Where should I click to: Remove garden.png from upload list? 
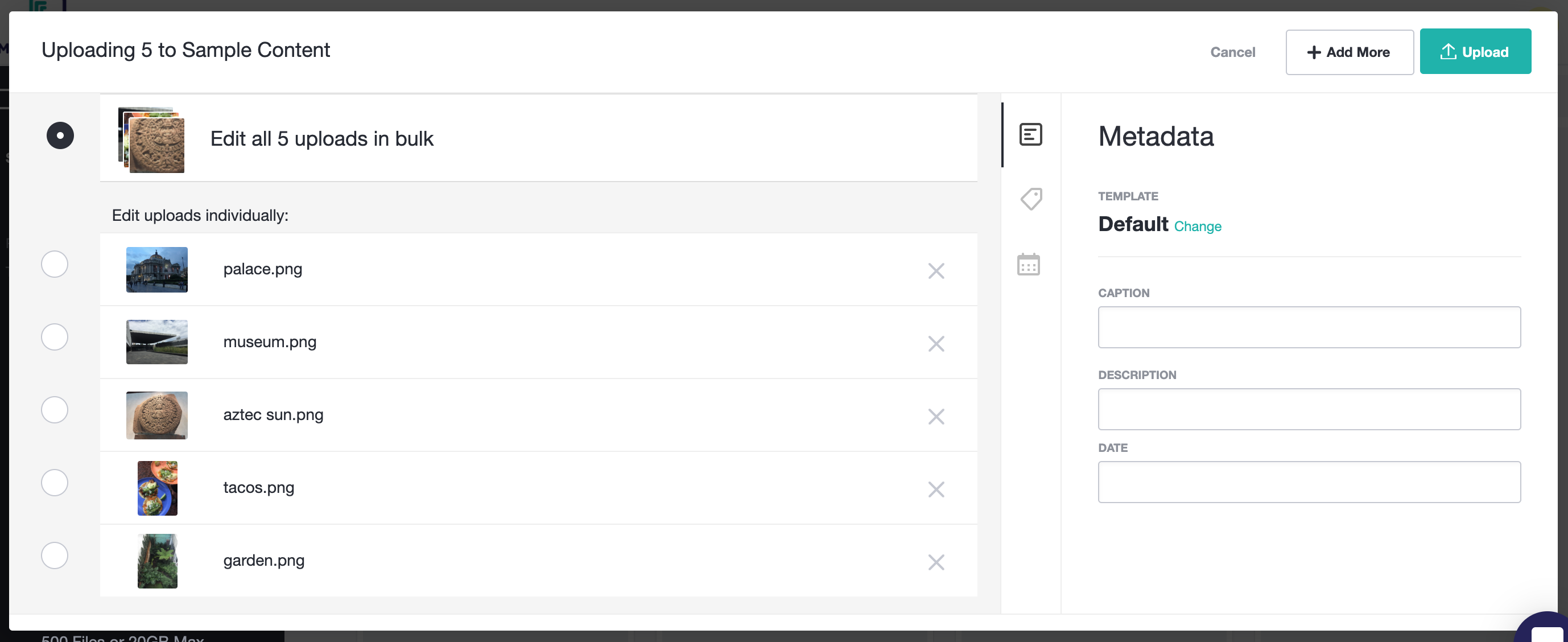tap(935, 562)
